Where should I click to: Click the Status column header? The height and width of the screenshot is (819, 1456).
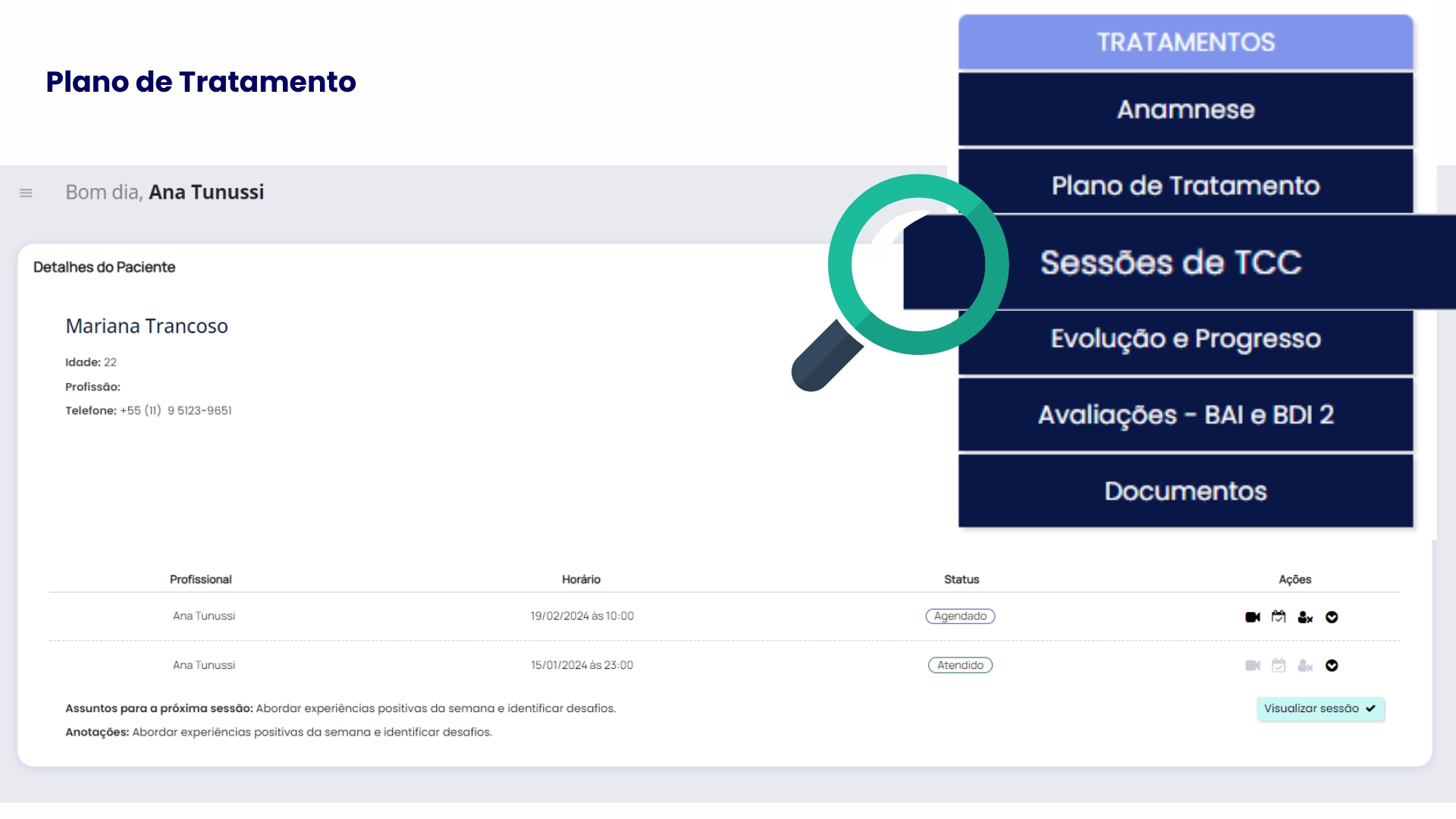point(962,579)
